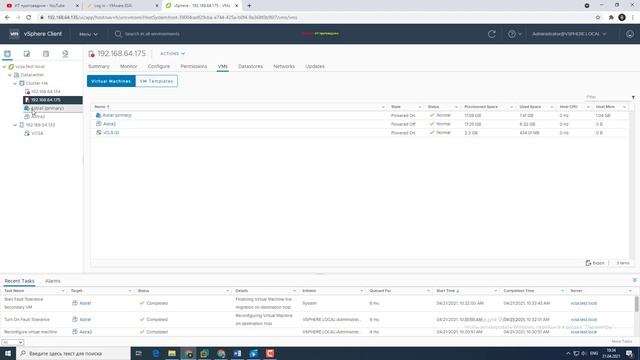The image size is (640, 360).
Task: Sort table by the Name column header
Action: (x=102, y=107)
